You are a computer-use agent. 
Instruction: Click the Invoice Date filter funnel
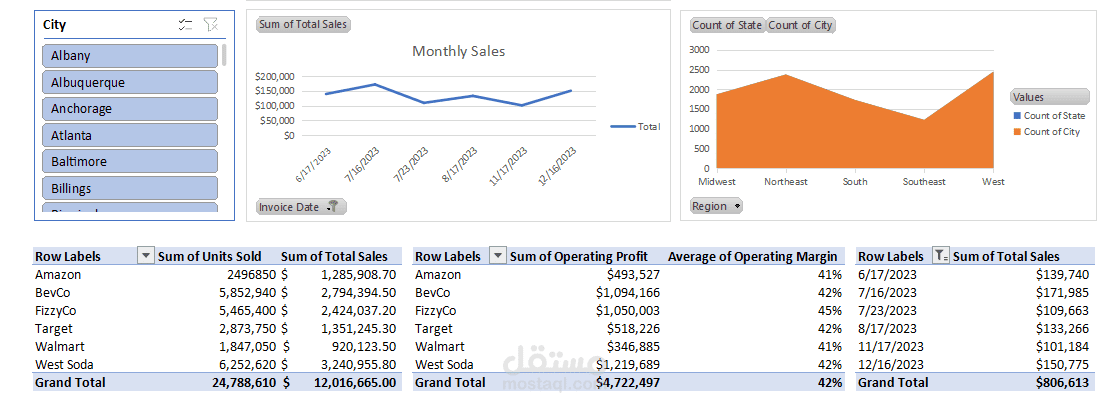[x=333, y=207]
